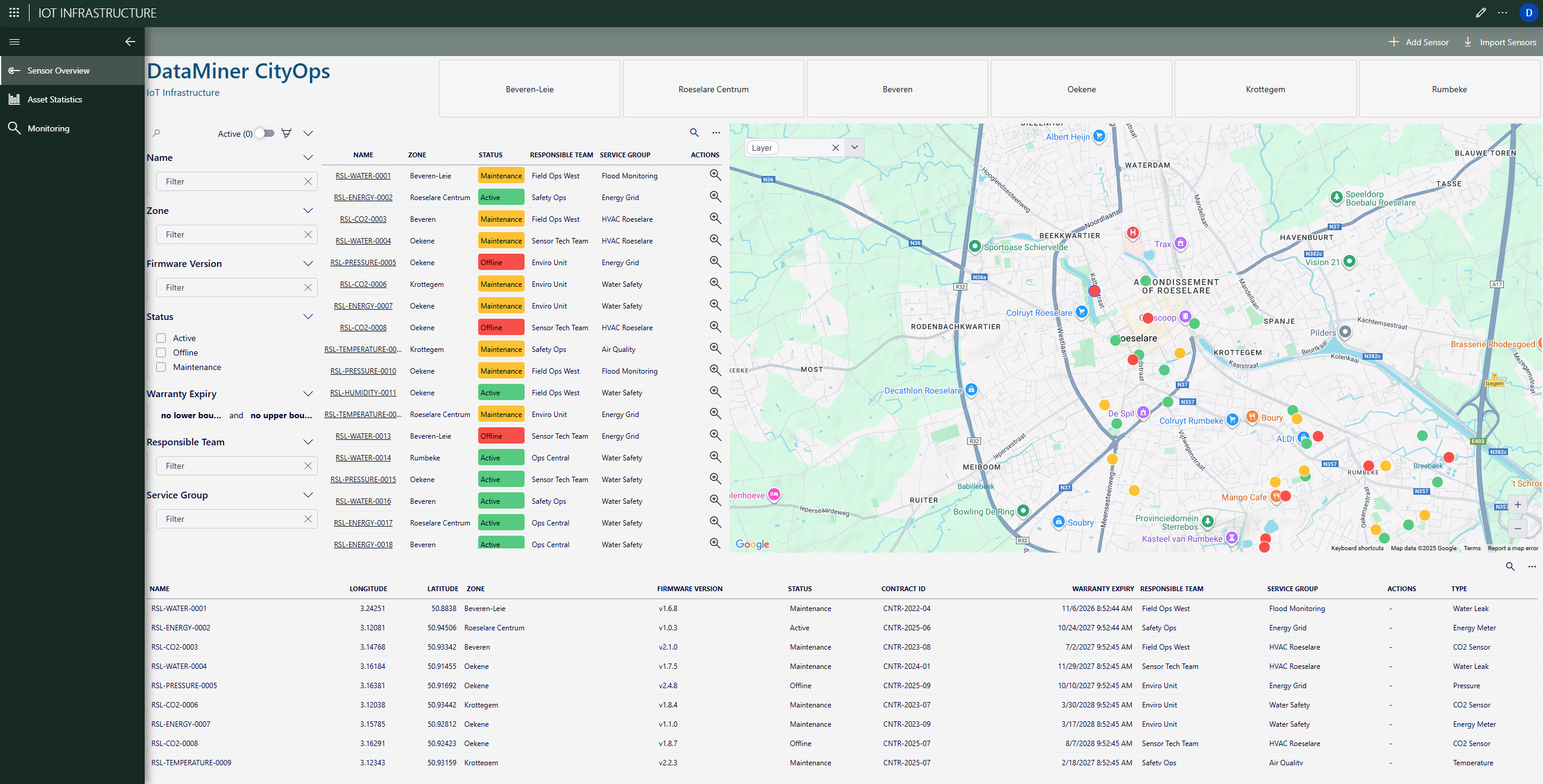Open RSL-ENERGY-0002 sensor link
This screenshot has height=784, width=1543.
363,198
